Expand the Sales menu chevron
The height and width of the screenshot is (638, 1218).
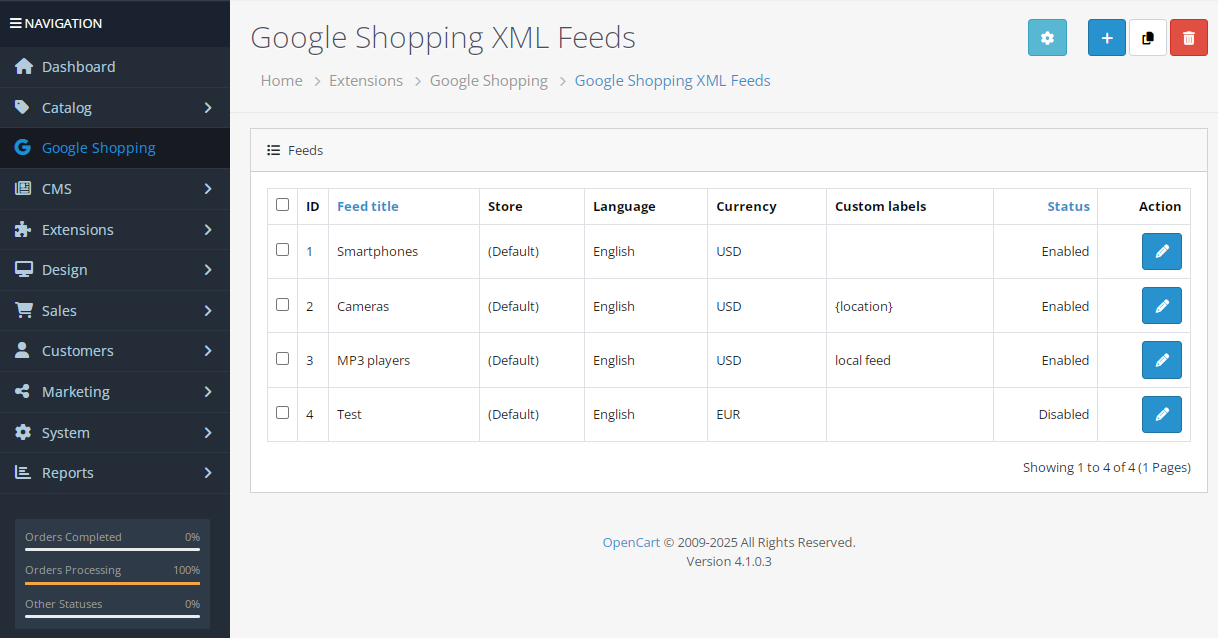pos(208,311)
